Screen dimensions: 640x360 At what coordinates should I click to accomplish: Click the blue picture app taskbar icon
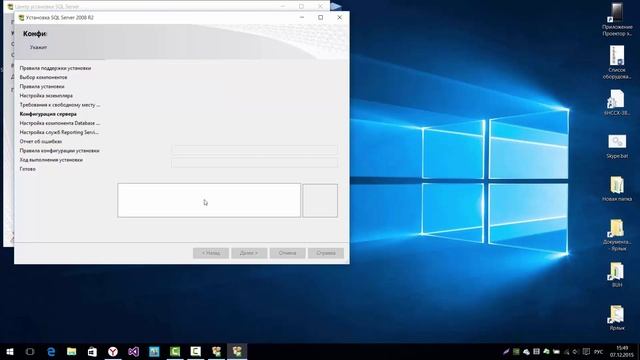(x=154, y=351)
